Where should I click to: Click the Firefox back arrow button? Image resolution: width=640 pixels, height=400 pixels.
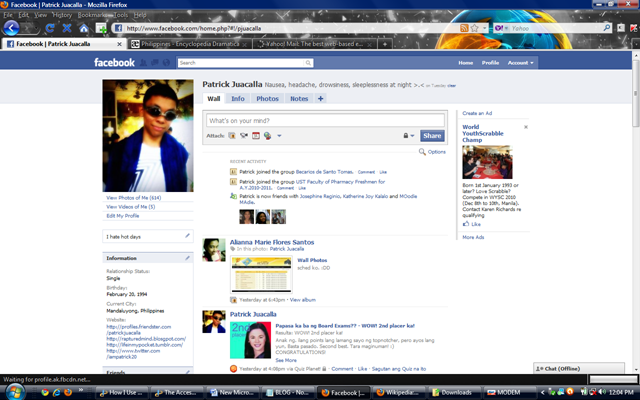(x=11, y=28)
